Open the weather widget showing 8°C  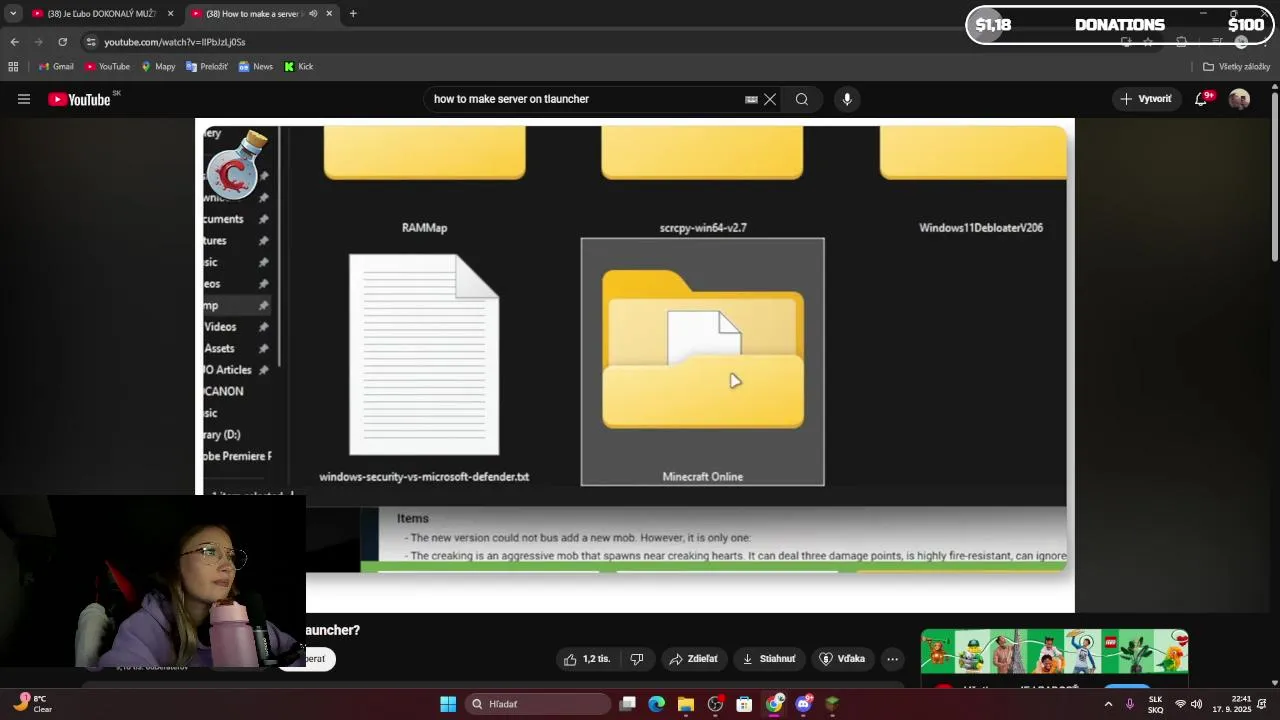pos(32,704)
